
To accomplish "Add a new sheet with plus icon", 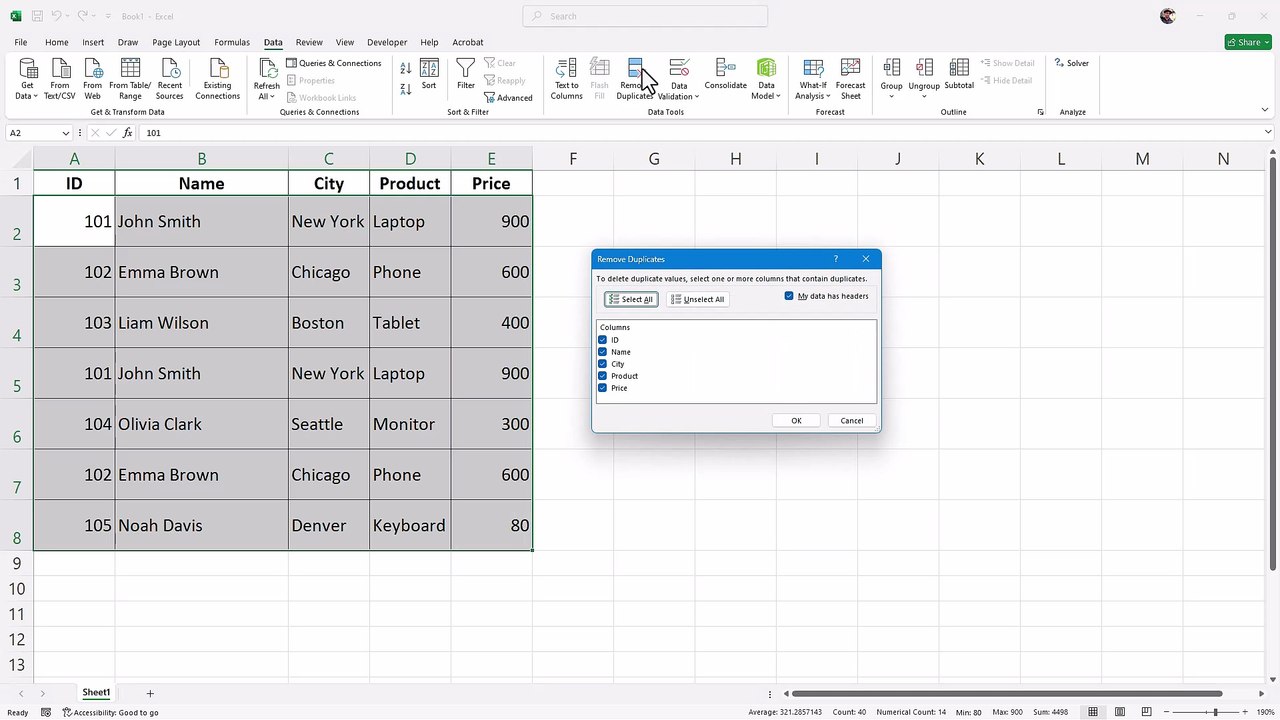I will 150,693.
